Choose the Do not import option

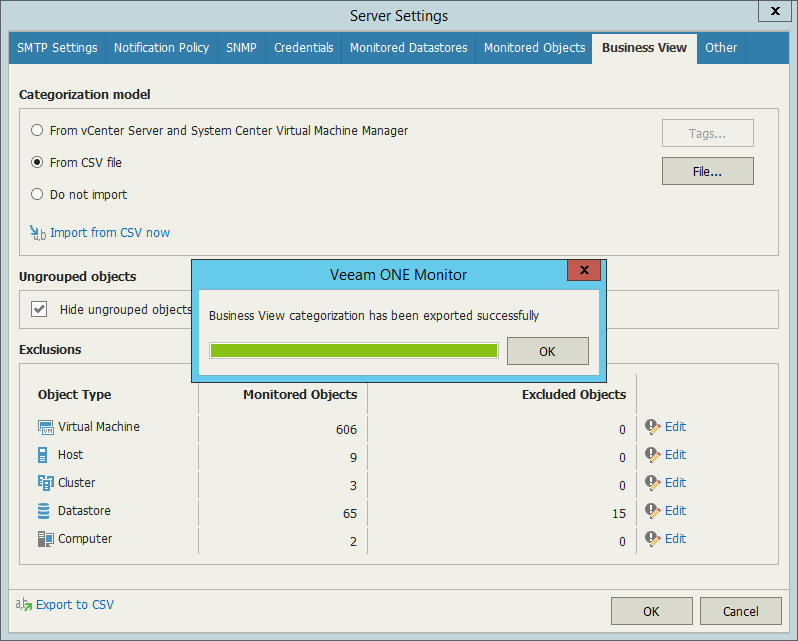(37, 194)
